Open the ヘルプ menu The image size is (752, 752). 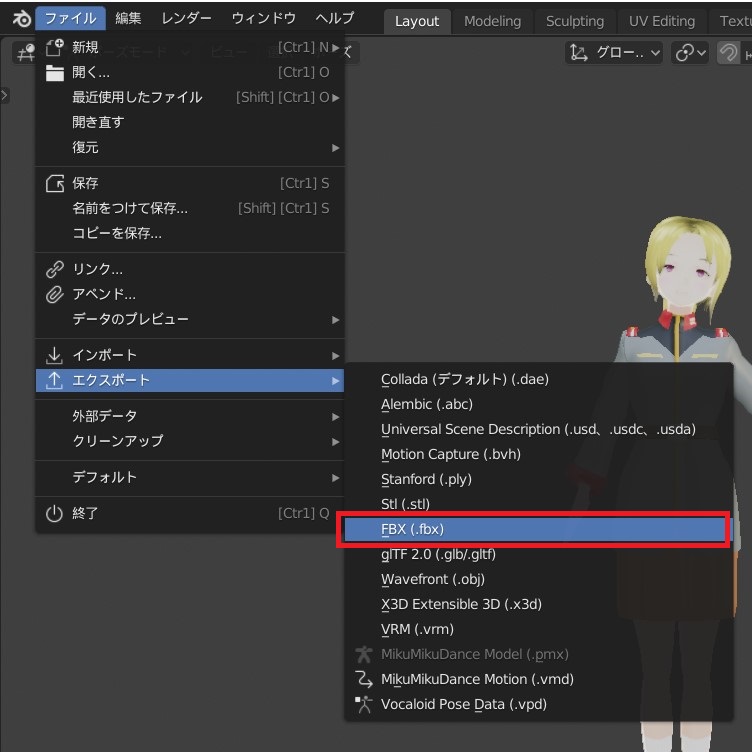tap(335, 19)
